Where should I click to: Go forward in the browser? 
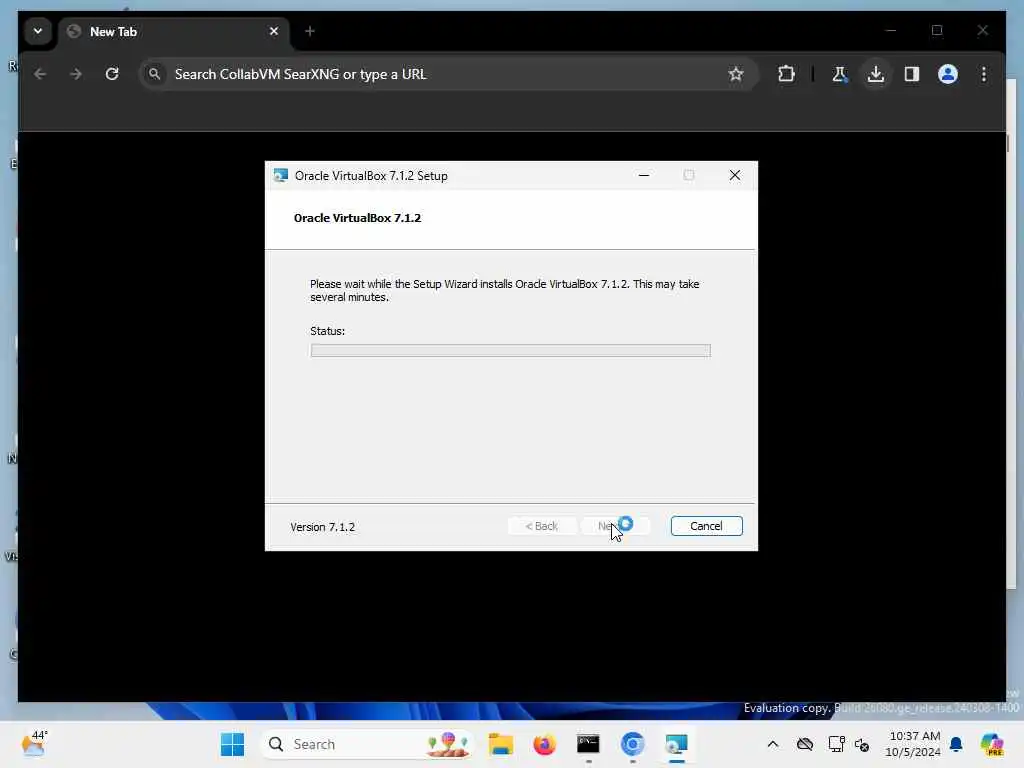click(76, 74)
